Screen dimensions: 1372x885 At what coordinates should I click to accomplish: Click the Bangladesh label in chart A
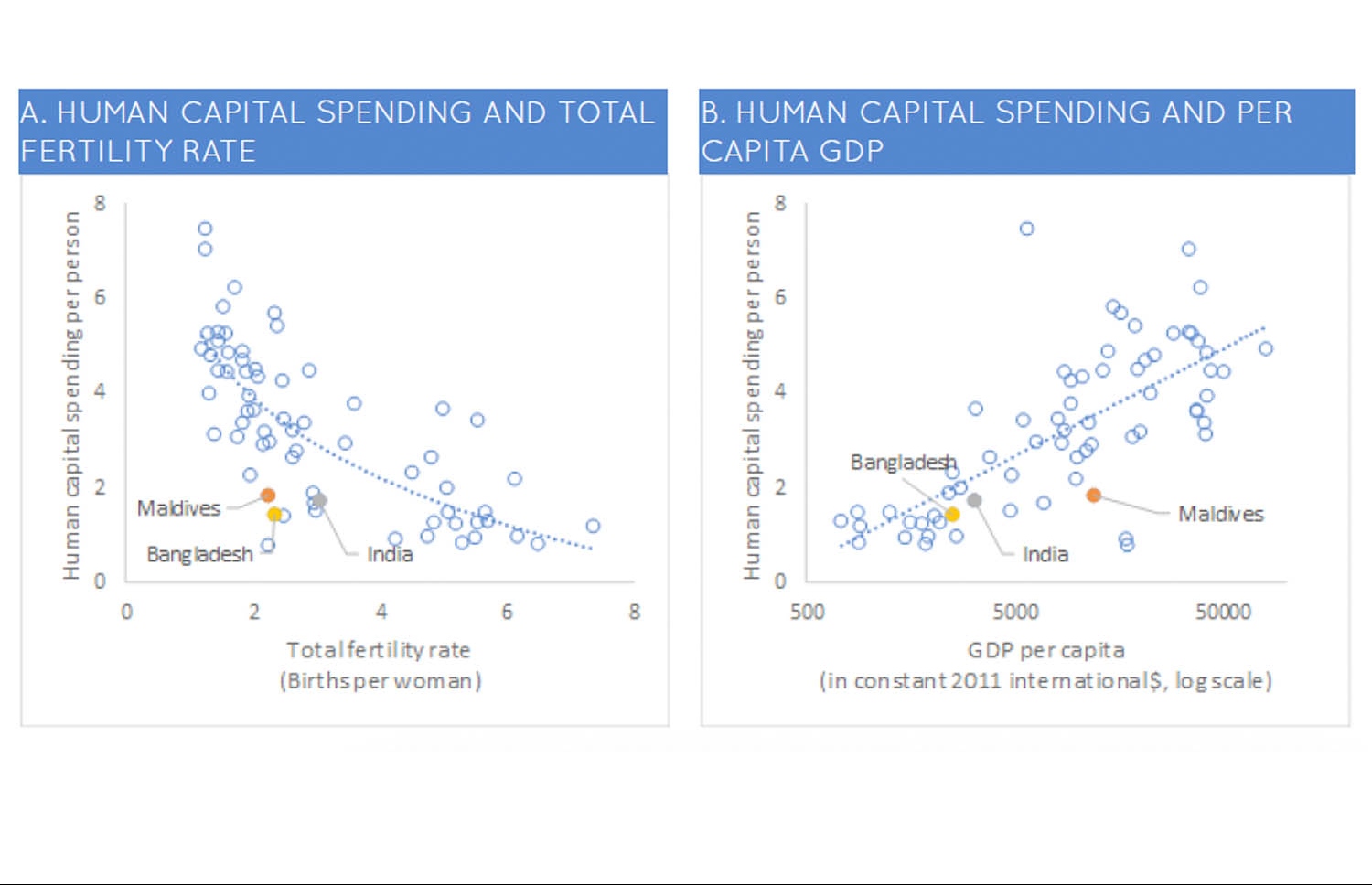tap(199, 554)
